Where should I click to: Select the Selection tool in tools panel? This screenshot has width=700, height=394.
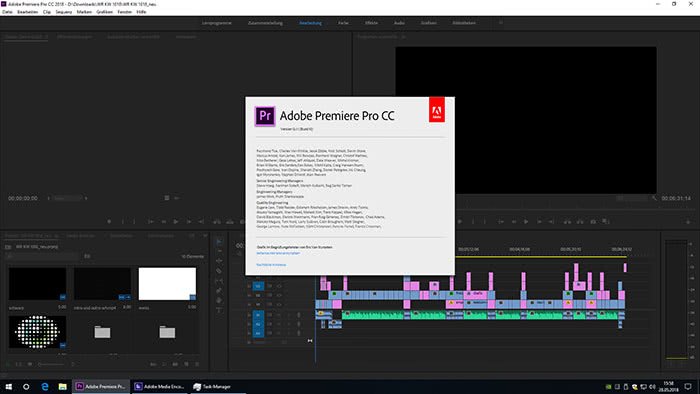point(219,242)
